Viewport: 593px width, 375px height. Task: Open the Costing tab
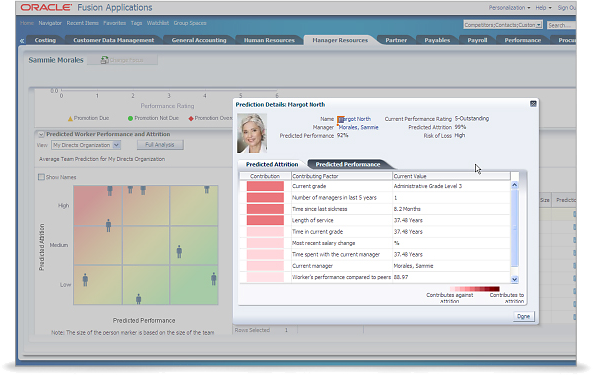coord(45,40)
